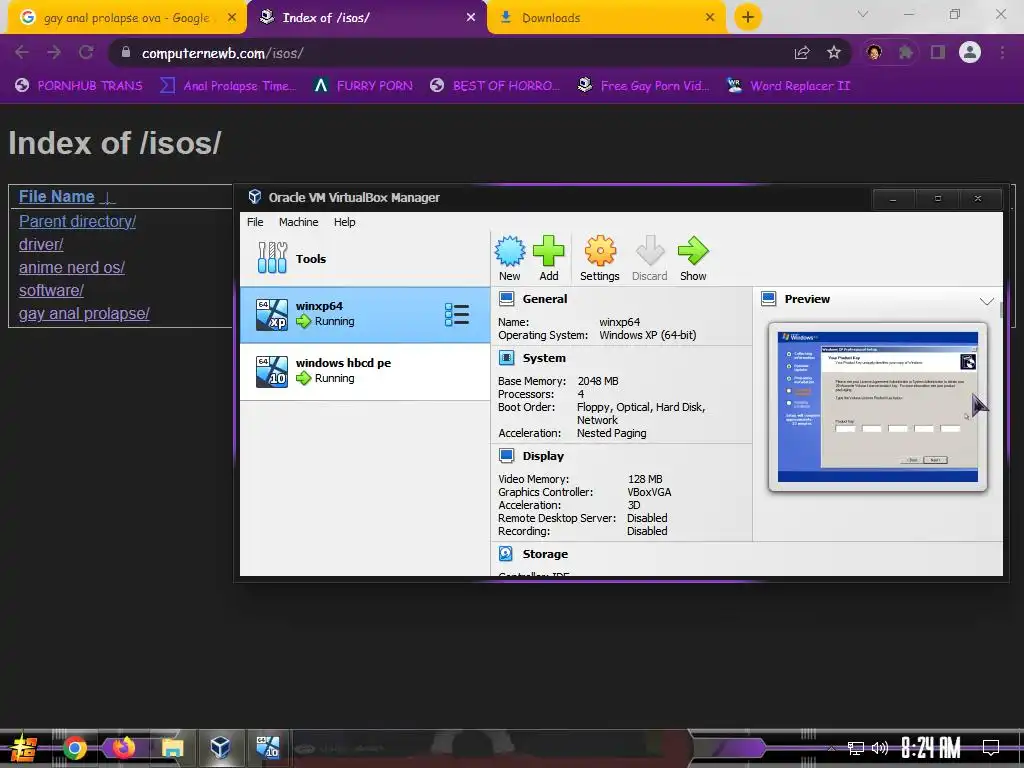Open Settings gear icon in VirtualBox

(x=600, y=251)
